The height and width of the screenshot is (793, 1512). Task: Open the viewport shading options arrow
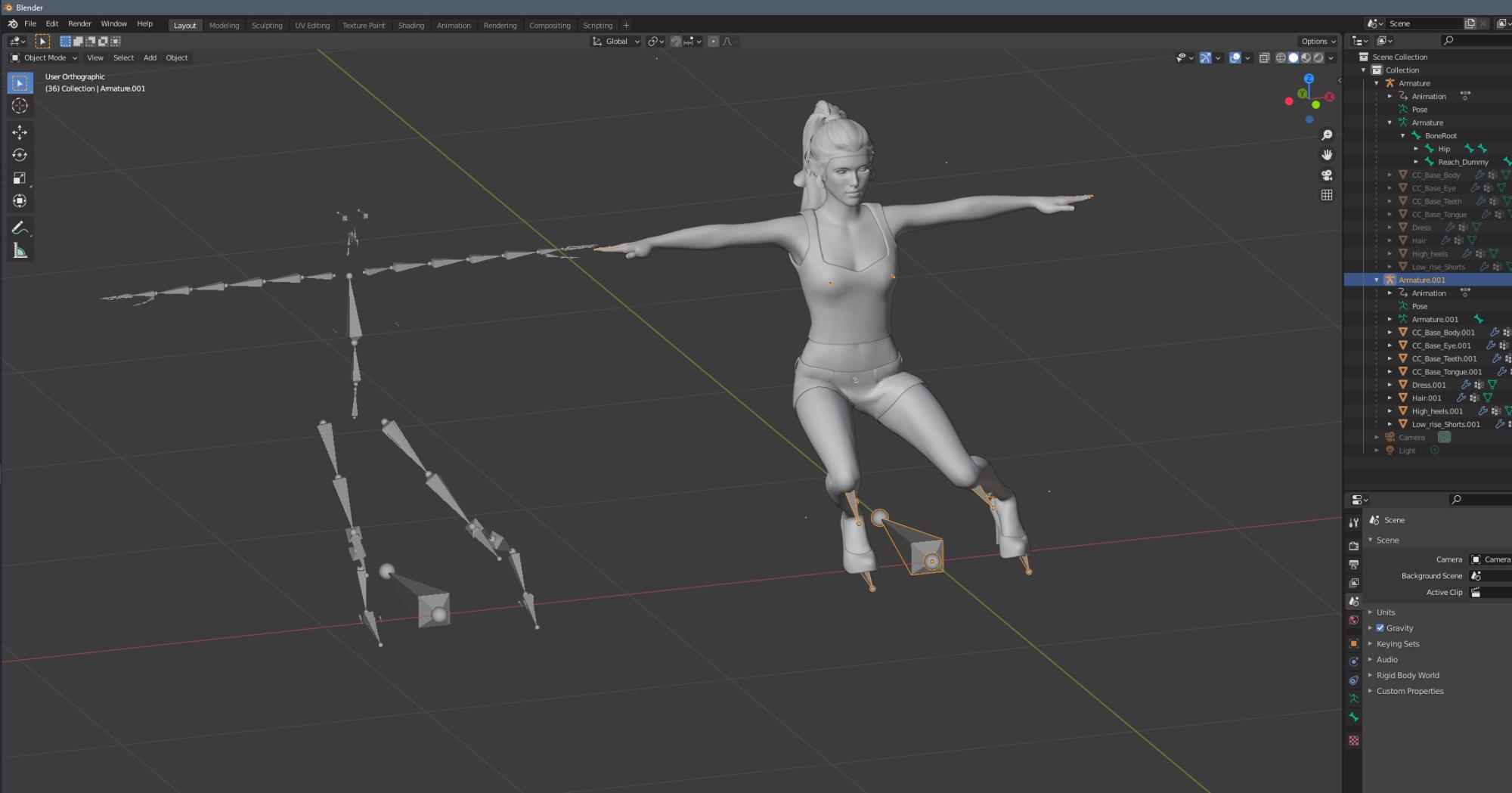(1331, 57)
